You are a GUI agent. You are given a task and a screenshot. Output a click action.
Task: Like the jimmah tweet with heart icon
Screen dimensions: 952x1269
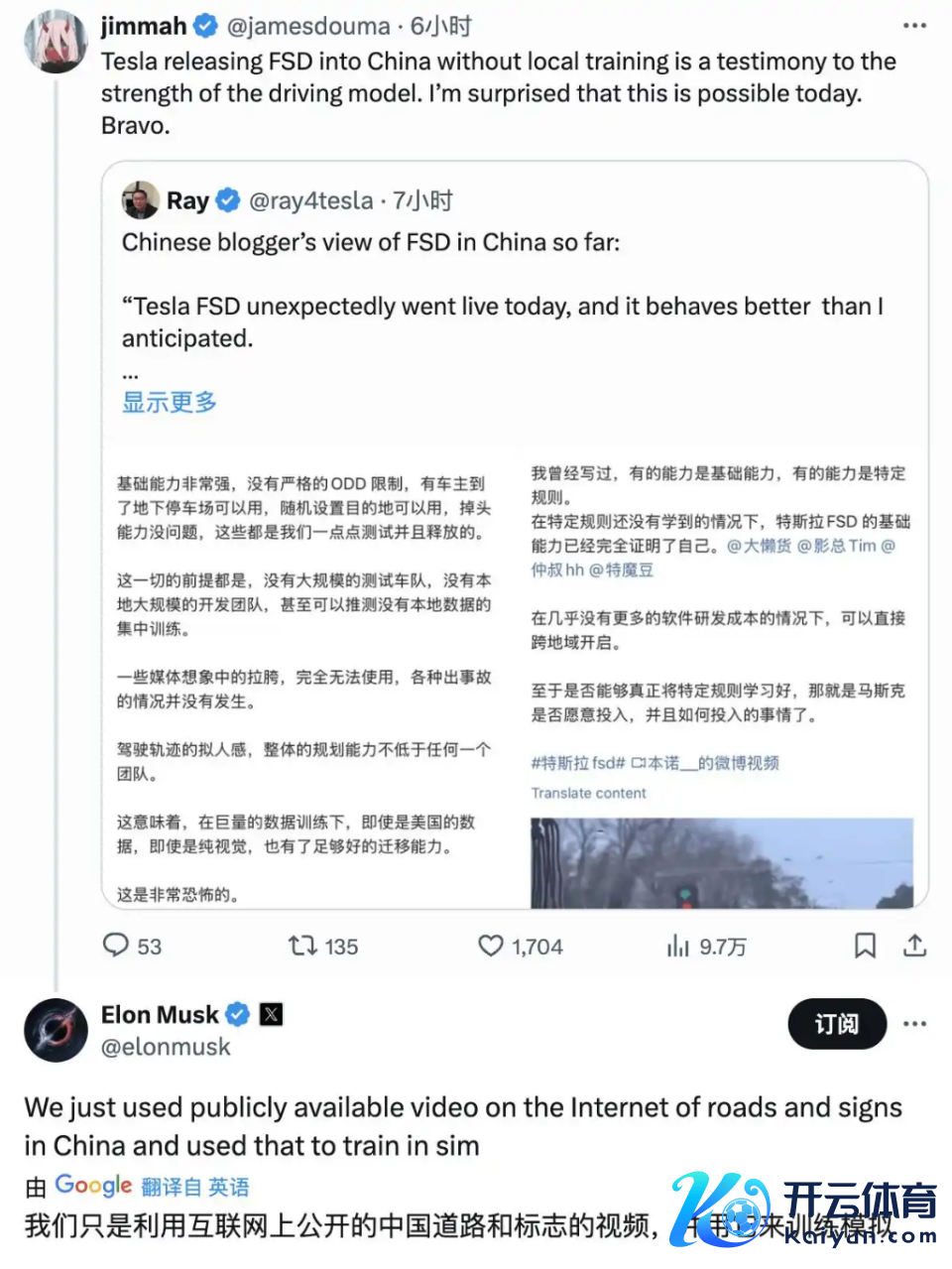coord(491,946)
